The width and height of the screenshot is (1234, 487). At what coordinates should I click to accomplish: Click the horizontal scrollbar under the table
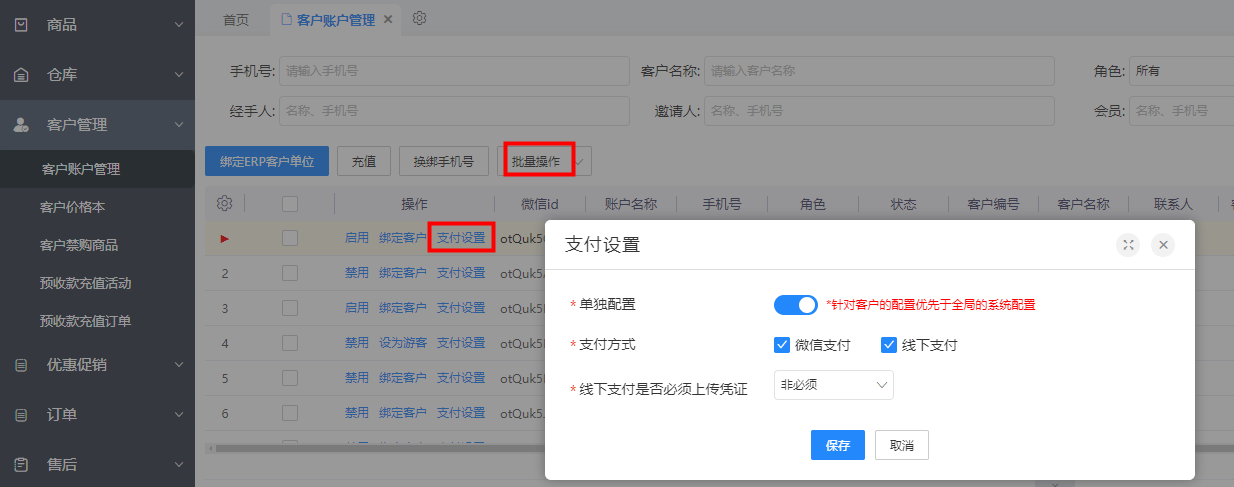click(x=380, y=448)
